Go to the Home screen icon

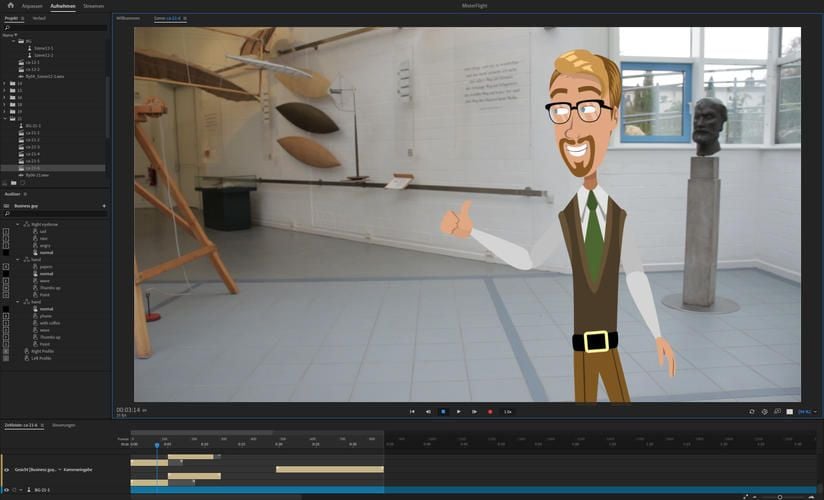[x=11, y=5]
